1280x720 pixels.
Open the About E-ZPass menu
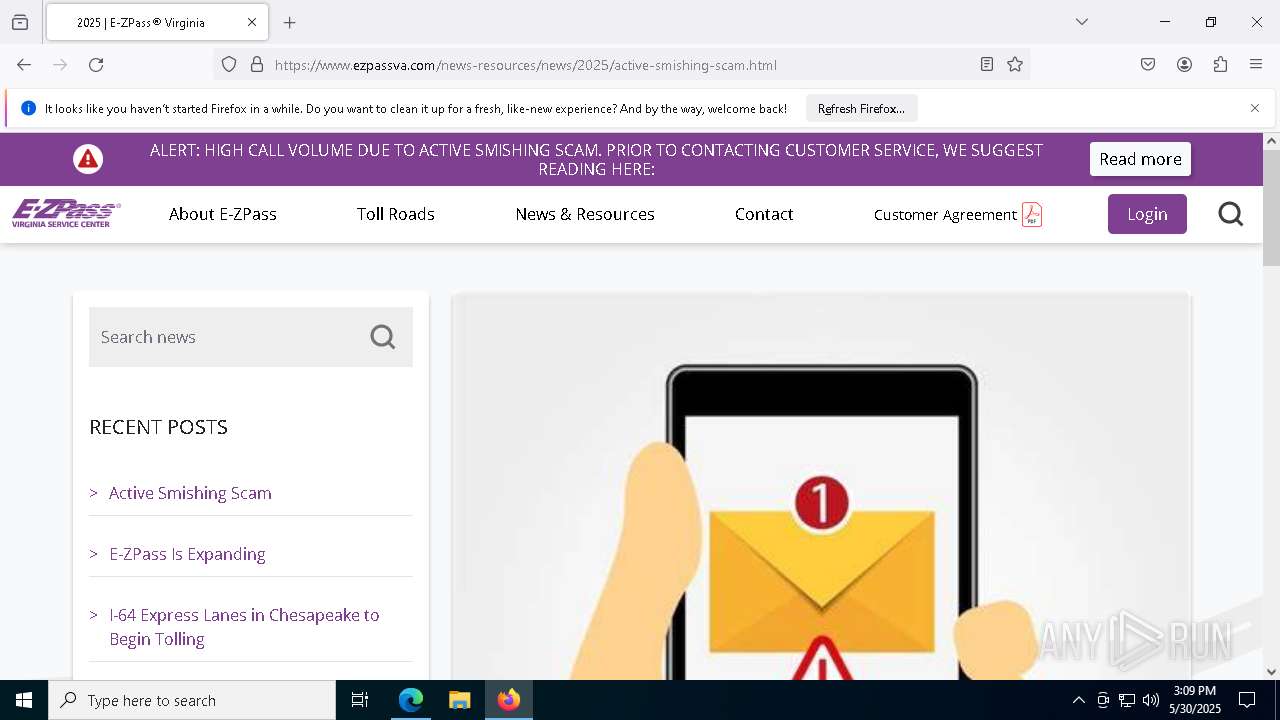(223, 214)
